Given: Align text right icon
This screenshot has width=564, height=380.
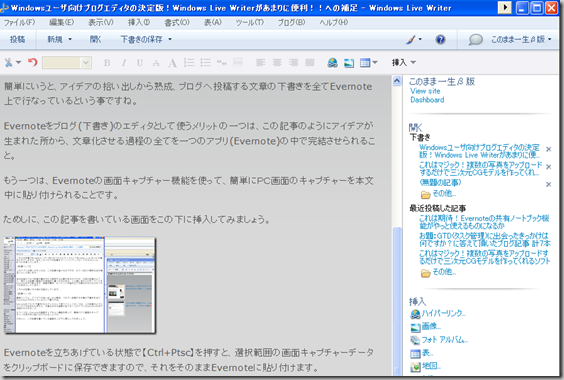Looking at the screenshot, I should [294, 63].
